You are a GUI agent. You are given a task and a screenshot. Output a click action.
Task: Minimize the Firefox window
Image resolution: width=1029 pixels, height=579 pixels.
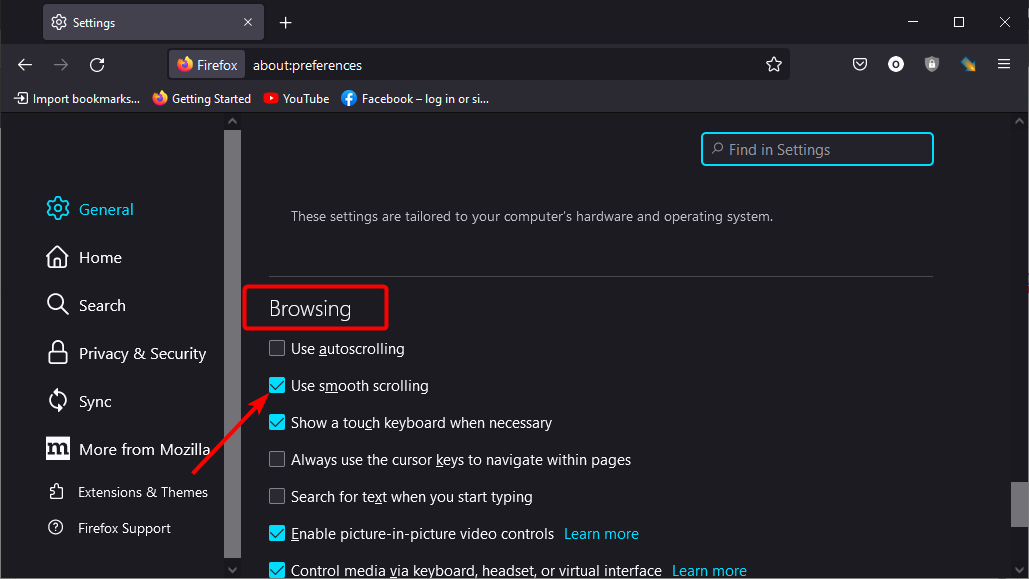[x=913, y=22]
